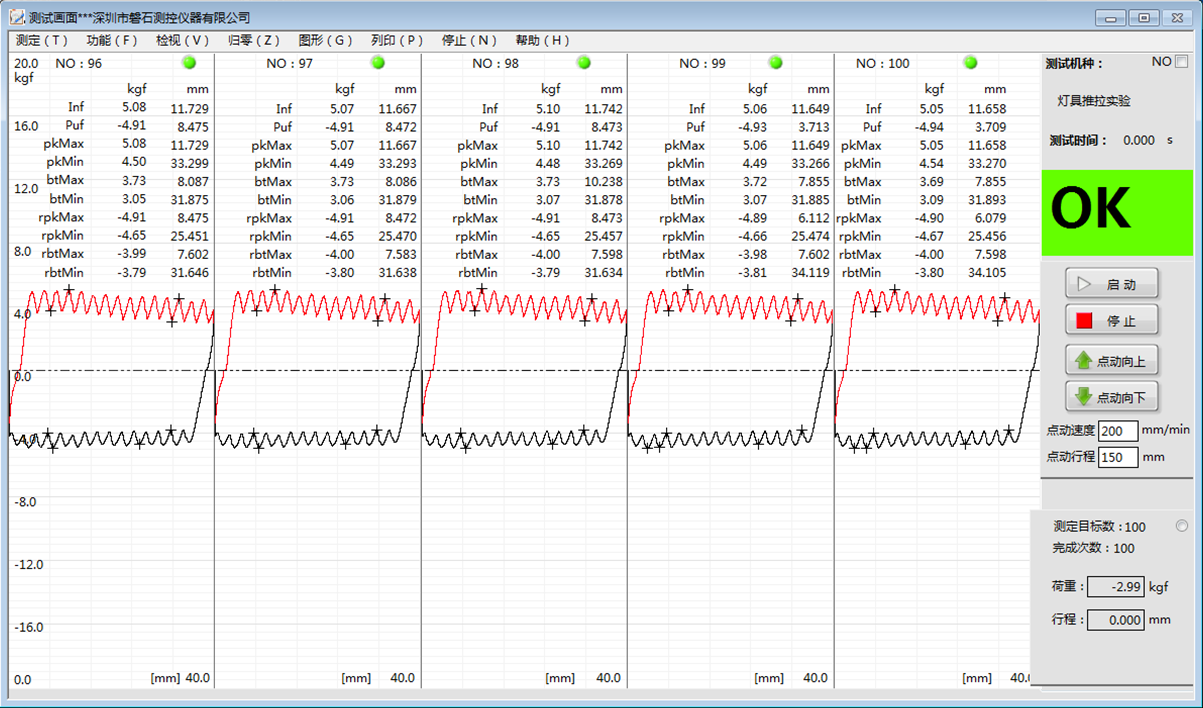Select the green status lamp for NO: 98

(x=583, y=63)
